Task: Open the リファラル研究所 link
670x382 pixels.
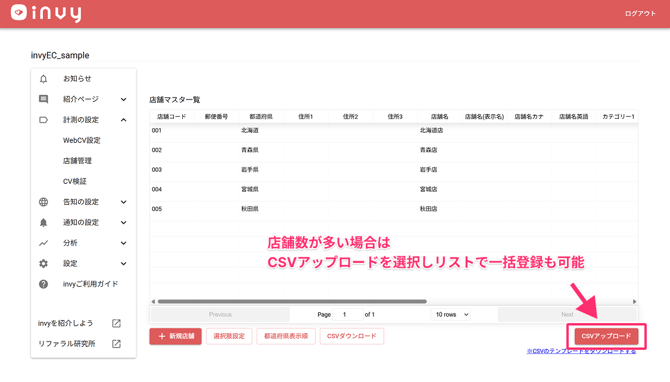Action: click(67, 344)
